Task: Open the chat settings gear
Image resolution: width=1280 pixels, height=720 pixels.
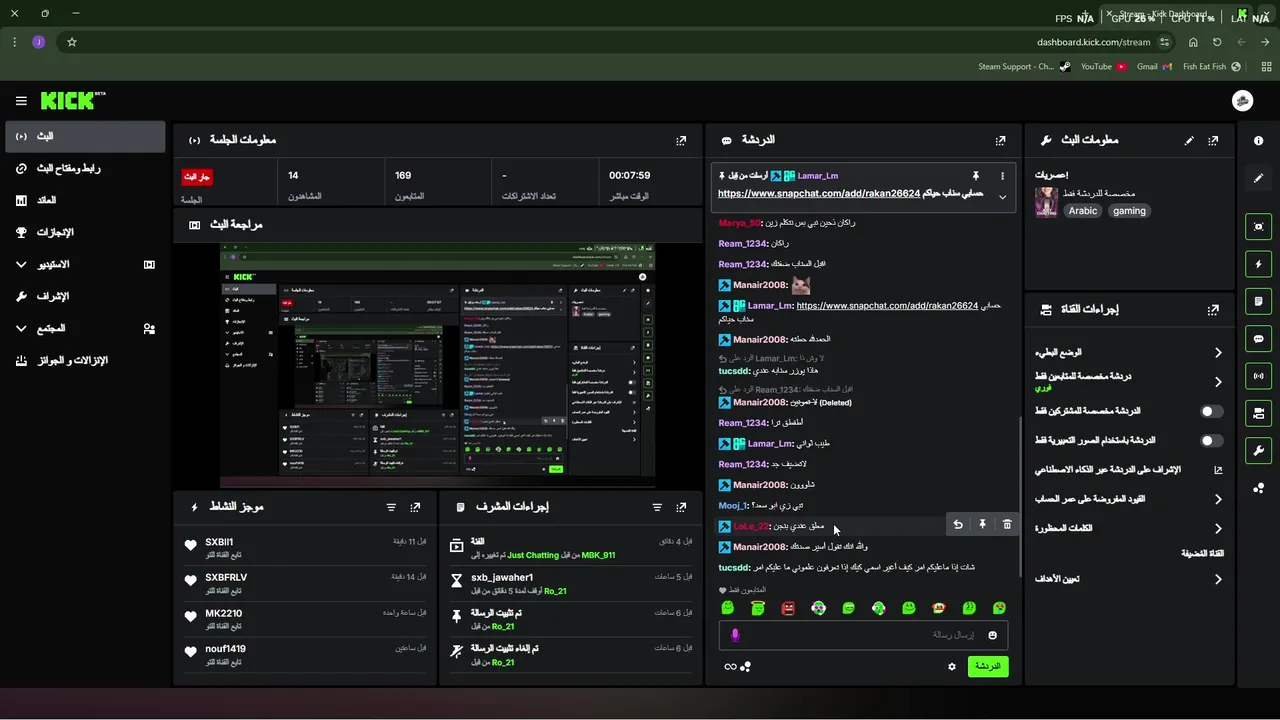Action: 952,667
